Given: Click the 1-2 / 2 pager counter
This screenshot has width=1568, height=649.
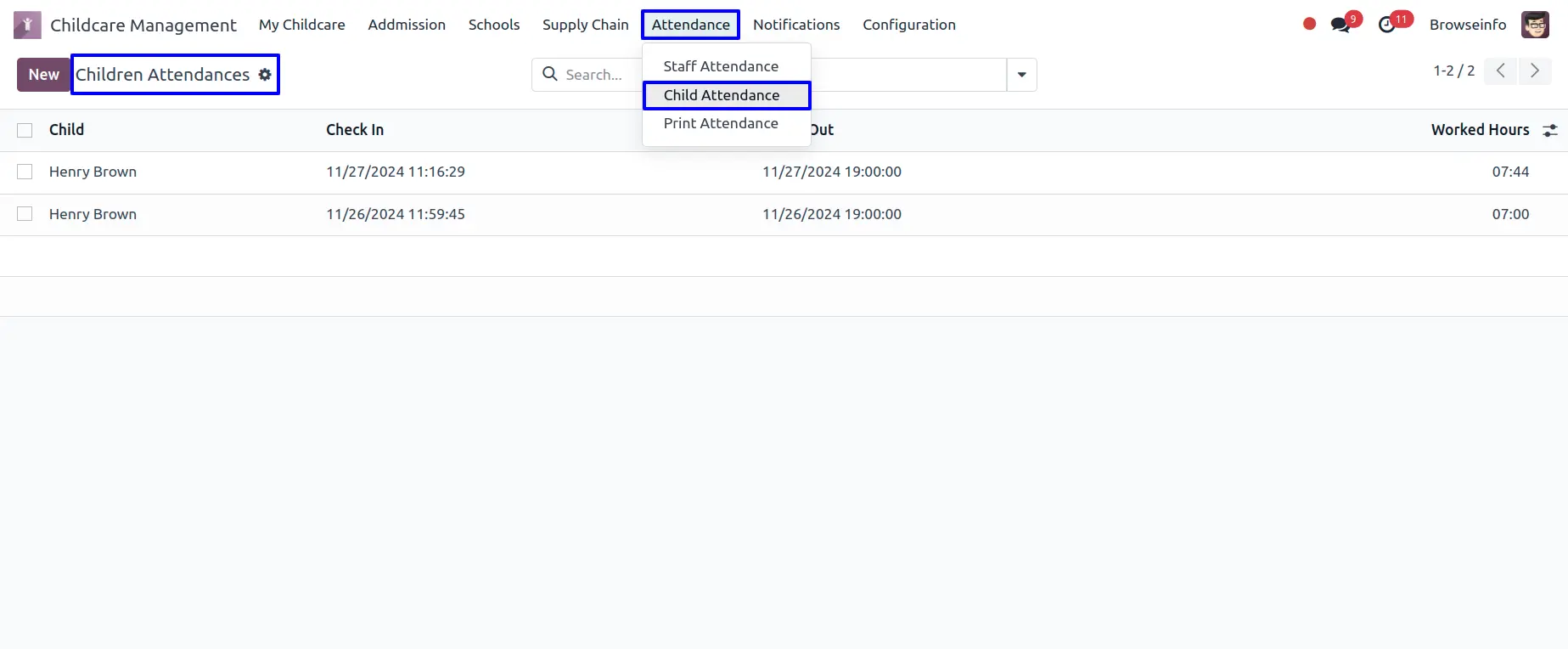Looking at the screenshot, I should (x=1454, y=71).
